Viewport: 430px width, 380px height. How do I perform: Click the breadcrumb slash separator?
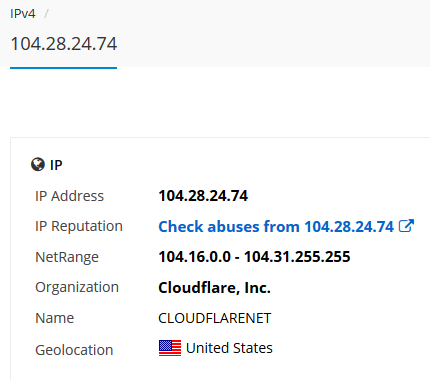(x=46, y=14)
